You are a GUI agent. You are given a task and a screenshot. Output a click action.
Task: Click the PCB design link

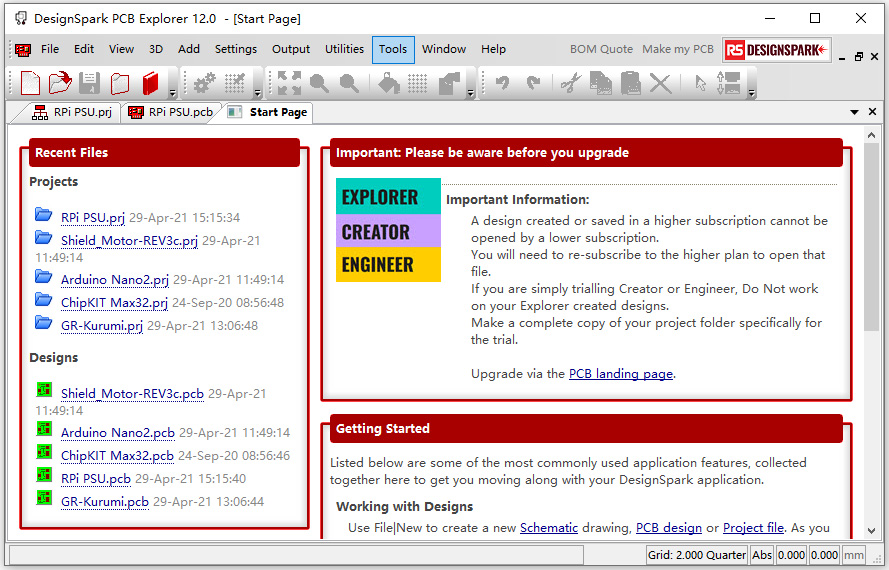point(668,528)
